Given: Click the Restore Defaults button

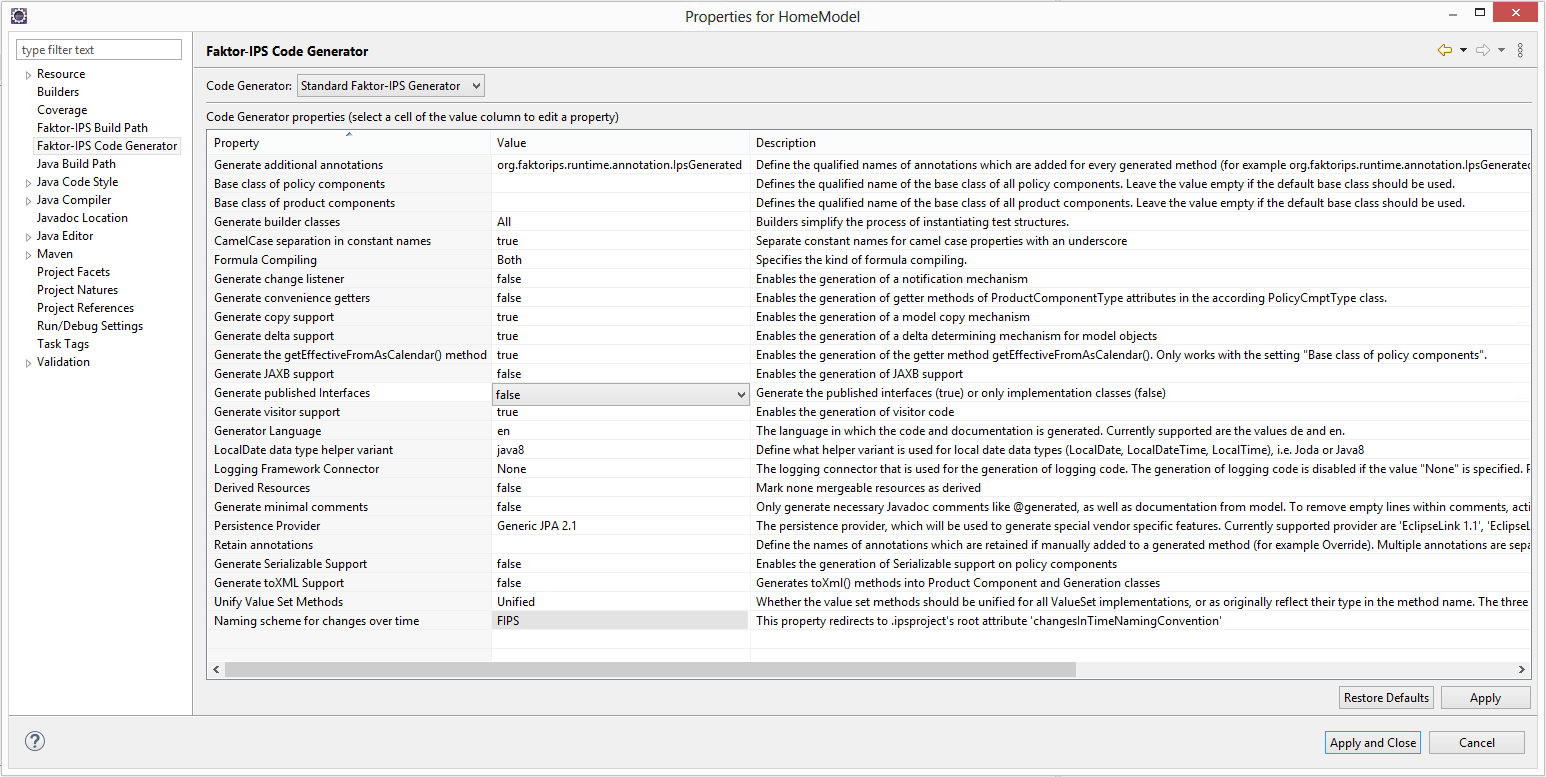Looking at the screenshot, I should pos(1386,698).
